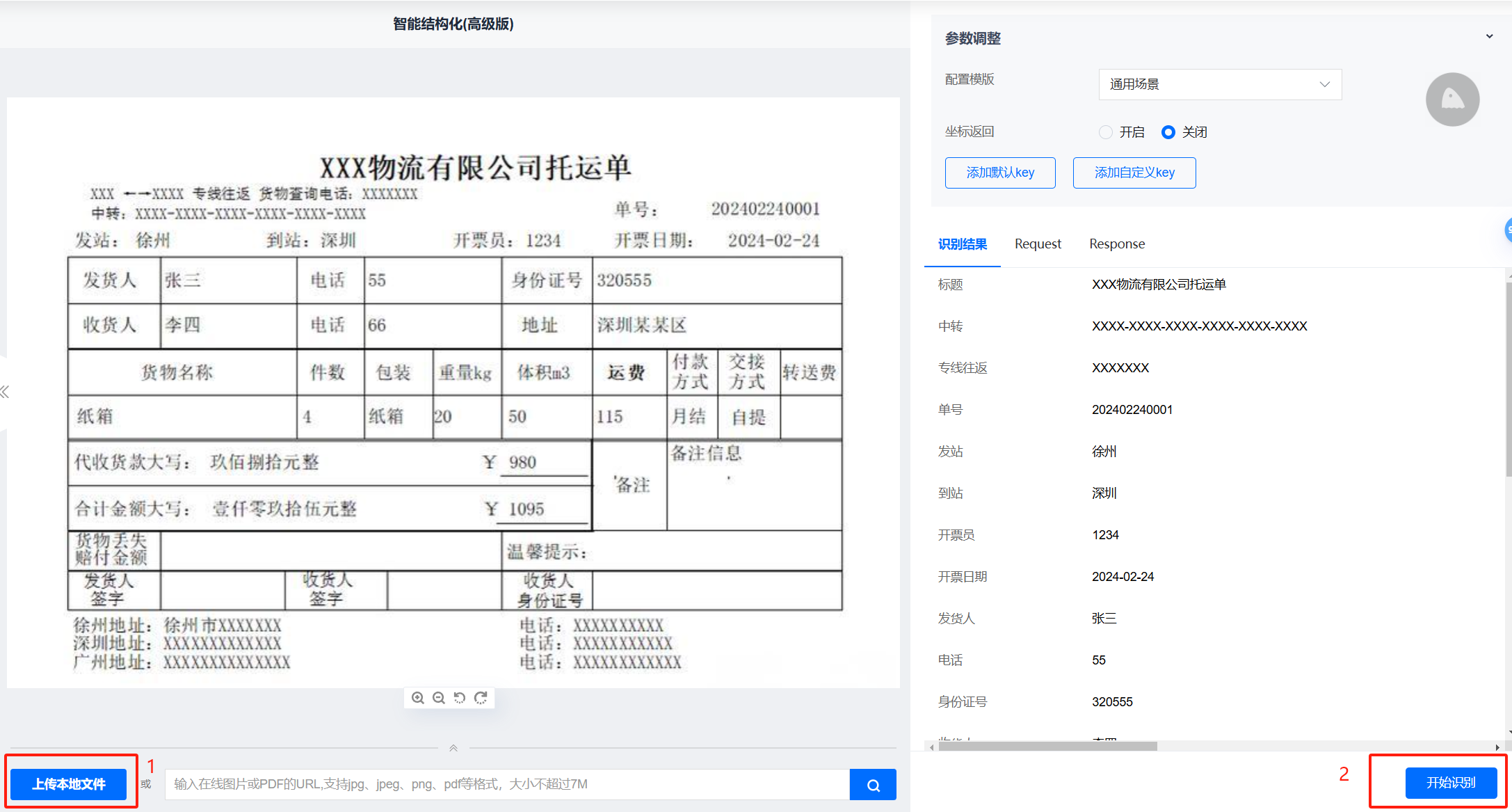
Task: Click the double-up chevron below the preview
Action: click(453, 748)
